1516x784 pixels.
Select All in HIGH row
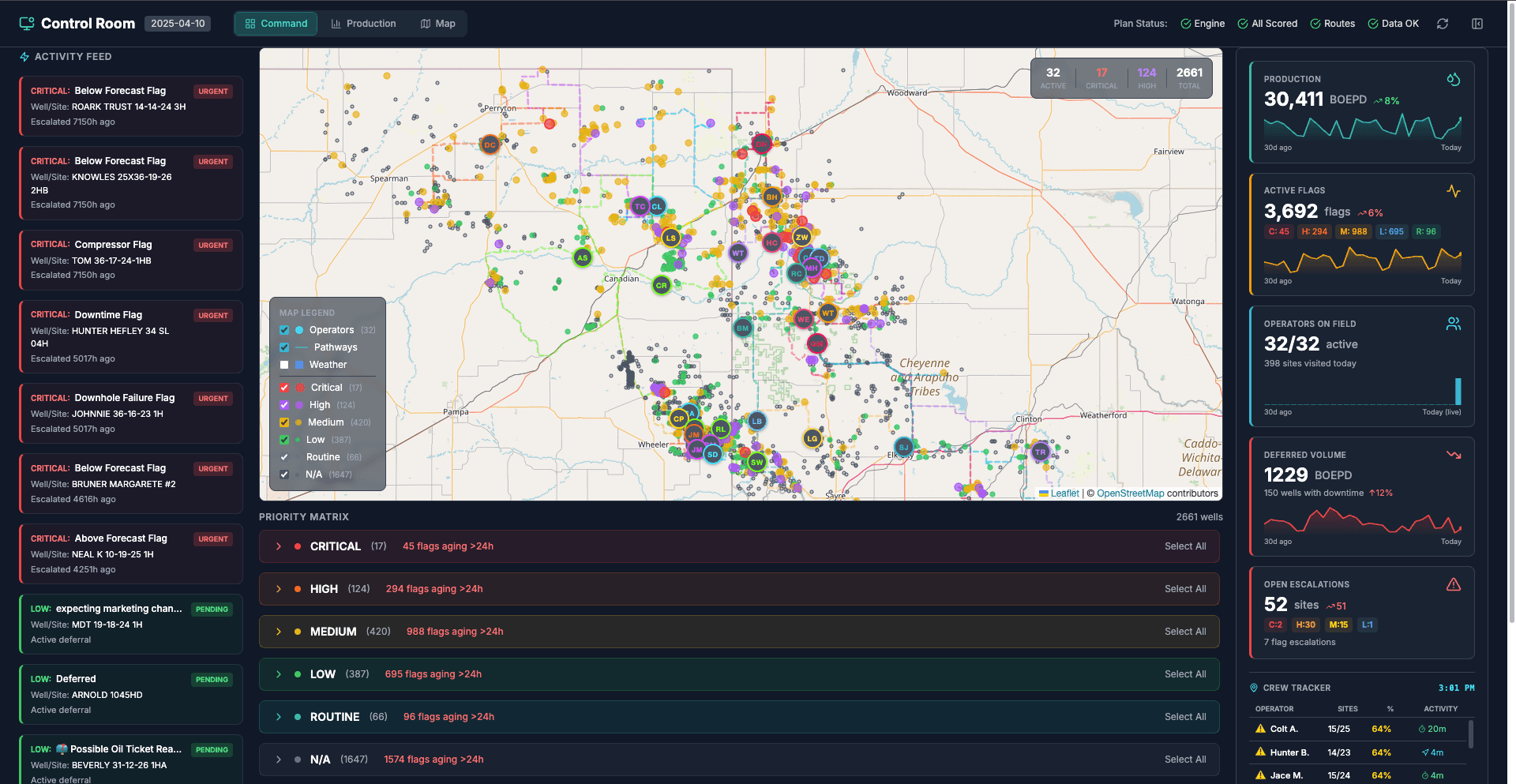(x=1185, y=589)
